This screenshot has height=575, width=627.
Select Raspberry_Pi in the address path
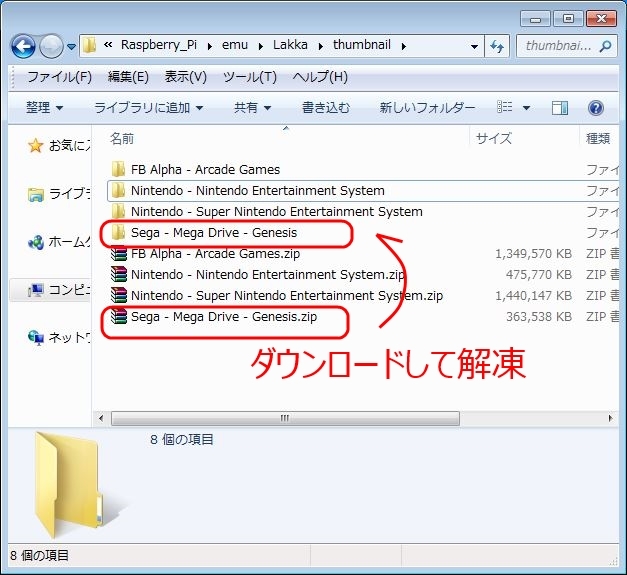click(x=159, y=45)
